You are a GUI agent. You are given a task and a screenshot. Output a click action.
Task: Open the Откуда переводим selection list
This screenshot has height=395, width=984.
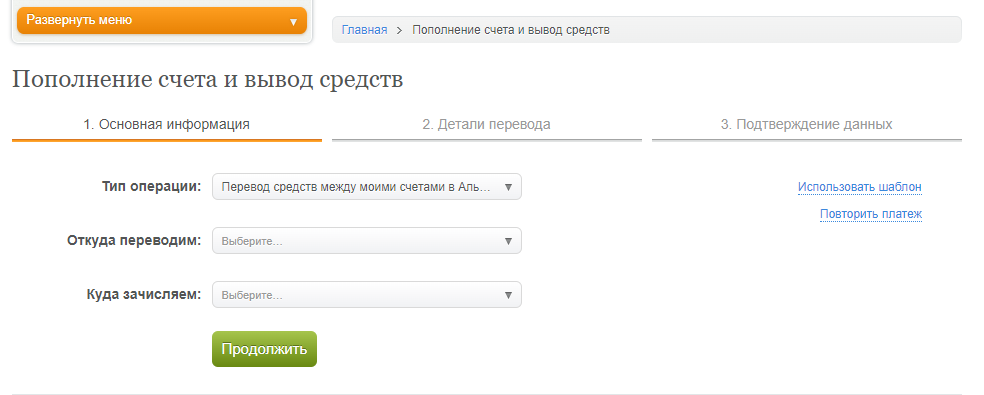point(366,241)
